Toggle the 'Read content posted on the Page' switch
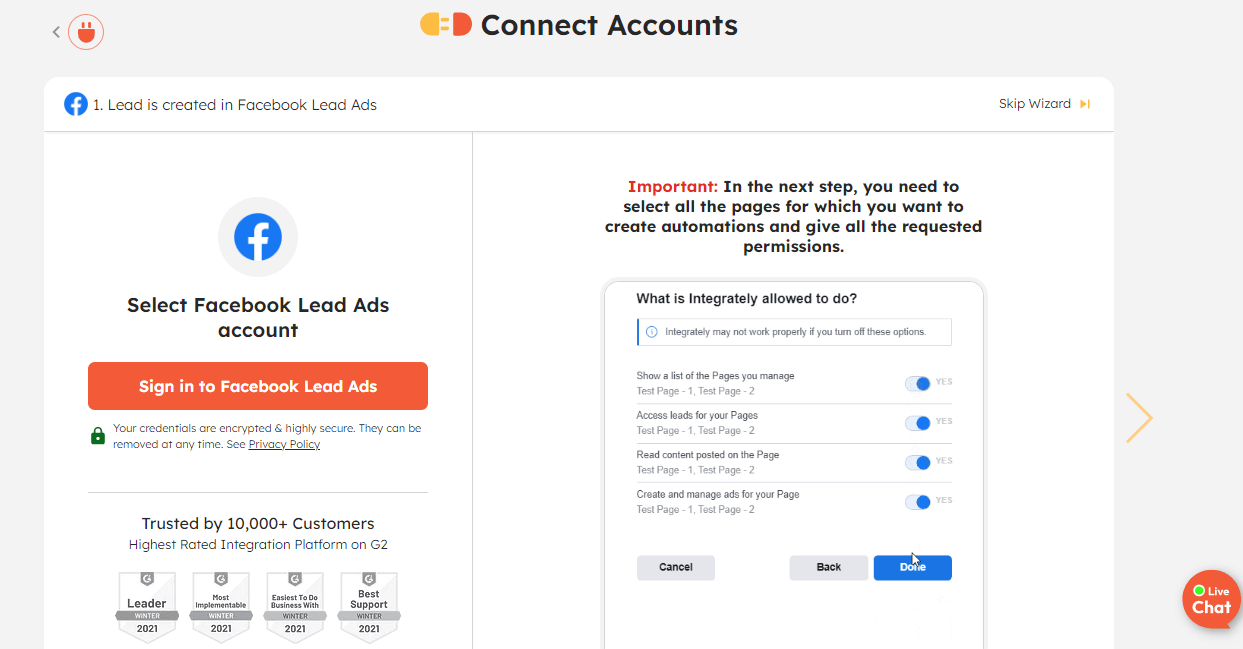This screenshot has height=649, width=1243. point(916,462)
